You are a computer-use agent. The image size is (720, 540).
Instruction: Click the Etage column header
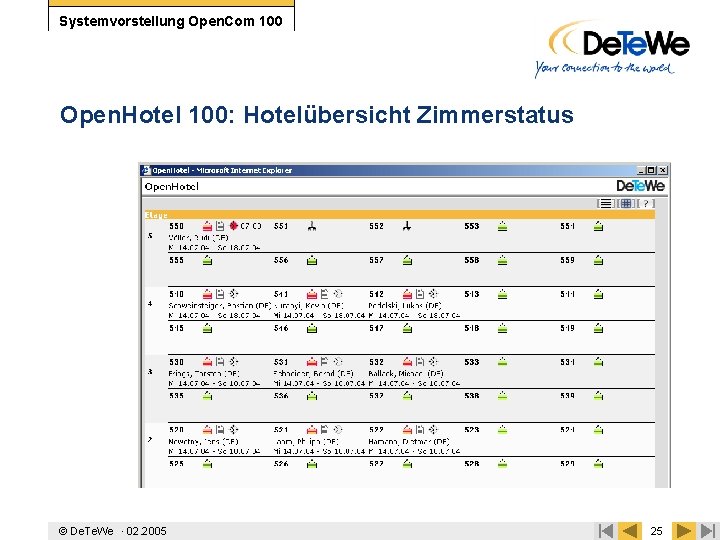pyautogui.click(x=156, y=215)
